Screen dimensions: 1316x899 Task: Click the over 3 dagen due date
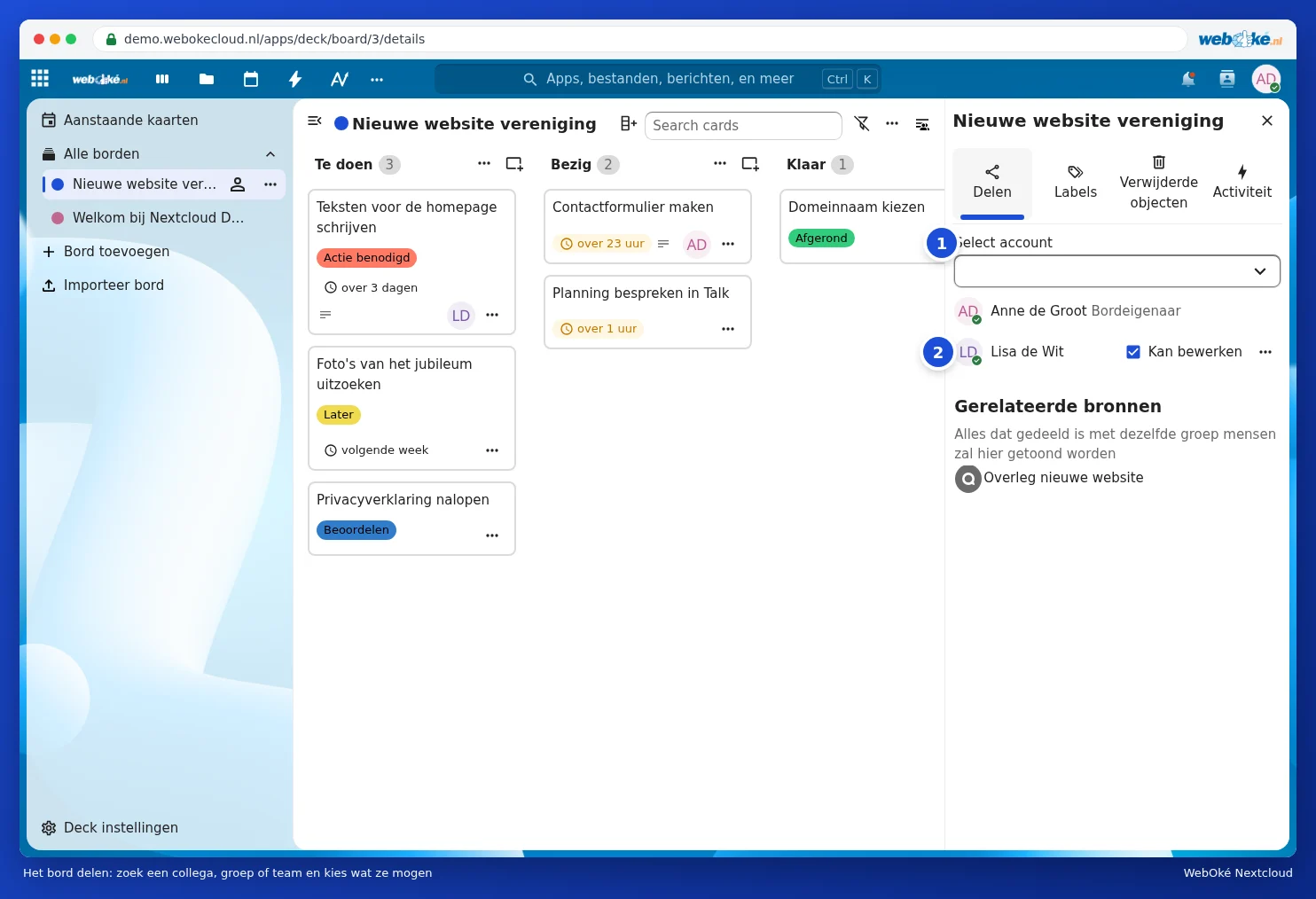click(x=371, y=288)
